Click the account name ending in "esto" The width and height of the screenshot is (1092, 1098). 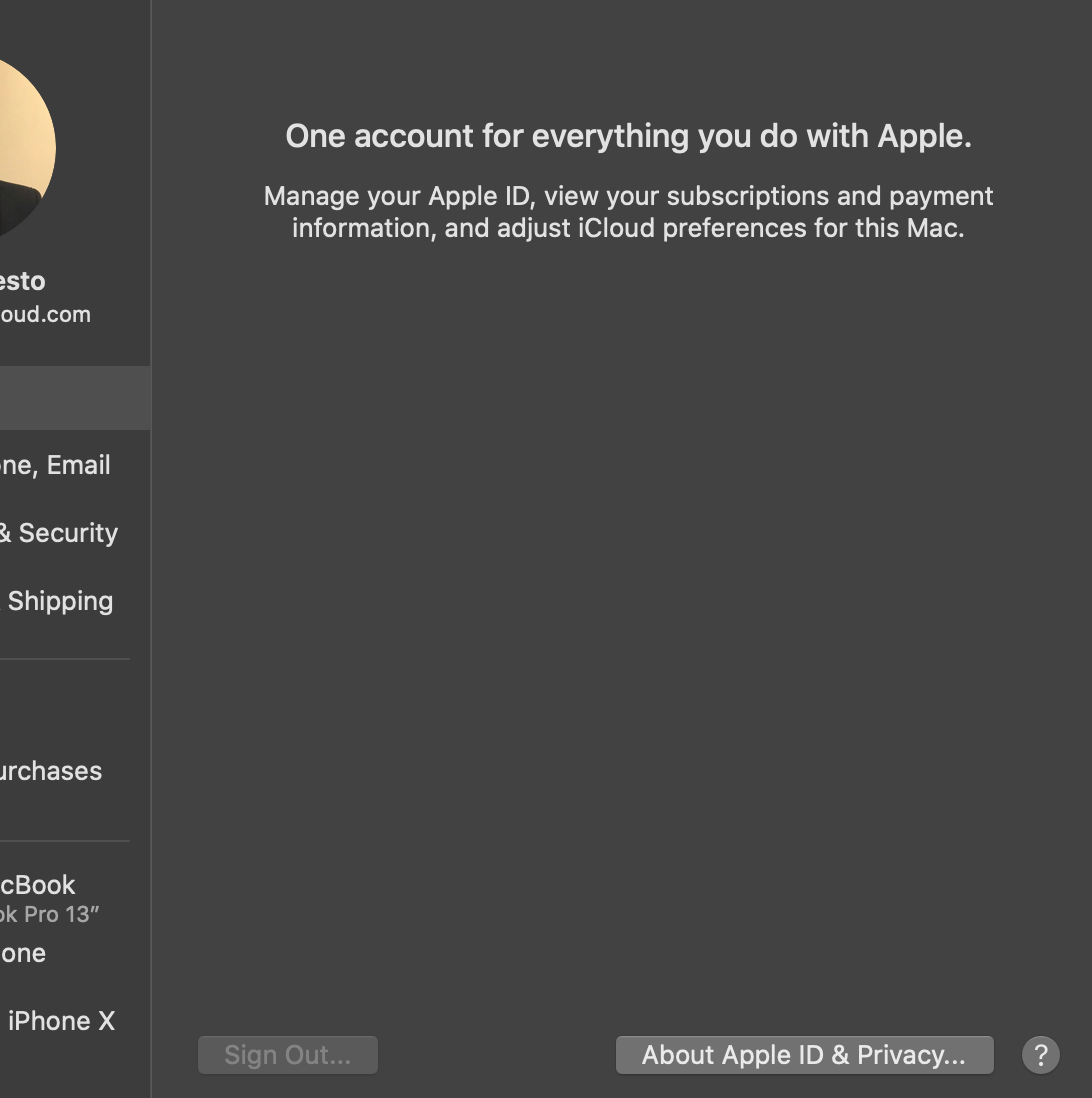[x=22, y=281]
